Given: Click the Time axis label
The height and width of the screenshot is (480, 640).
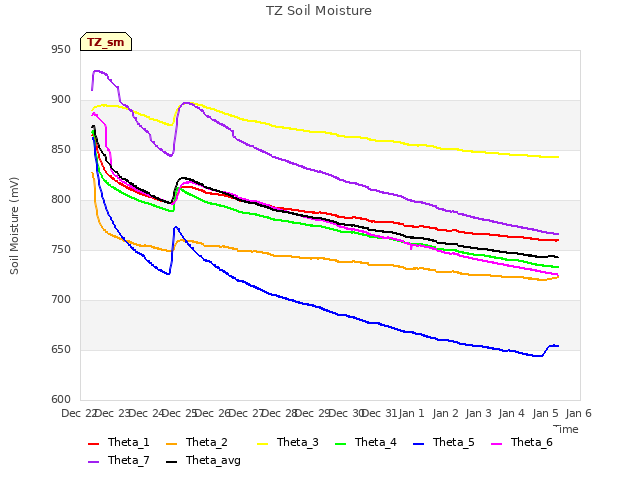Looking at the screenshot, I should click(x=566, y=429).
